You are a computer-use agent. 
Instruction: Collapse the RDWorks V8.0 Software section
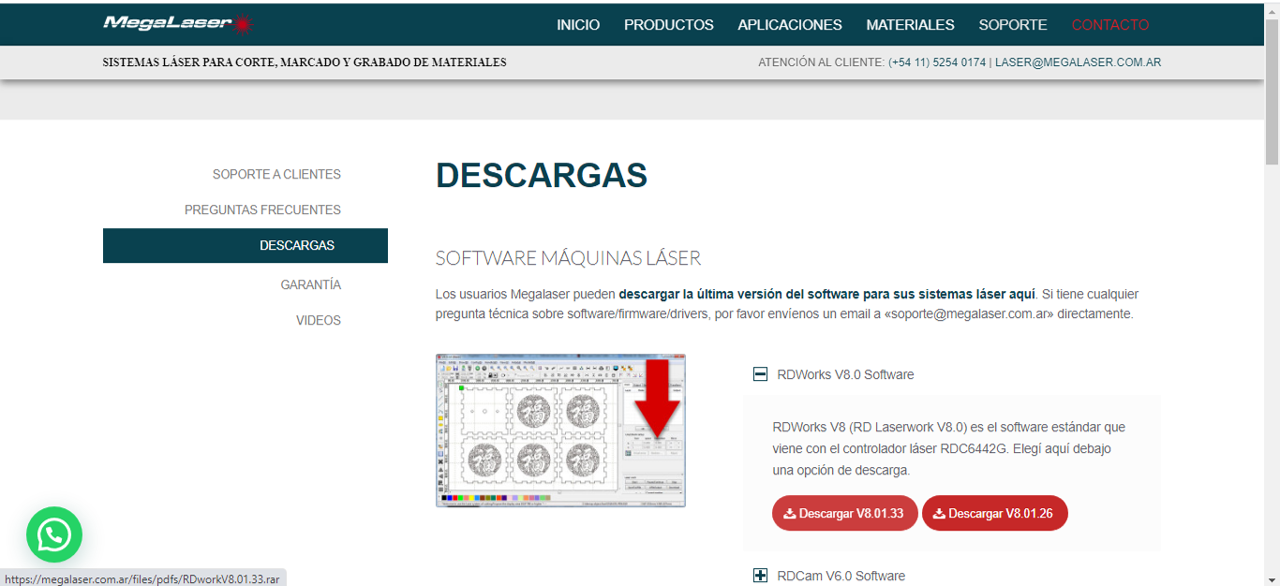(760, 374)
